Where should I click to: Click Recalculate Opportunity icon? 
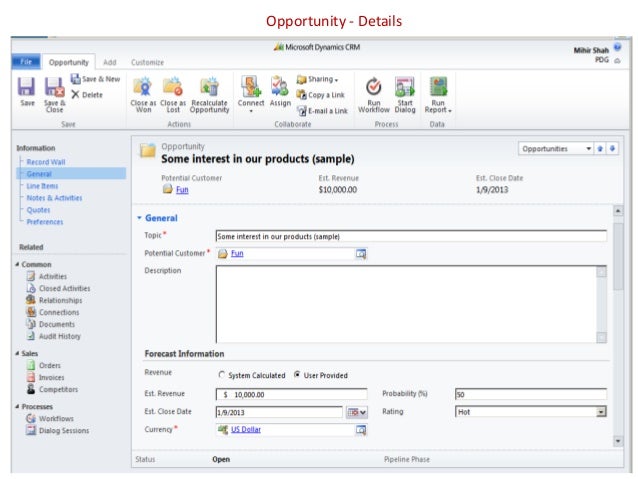click(x=210, y=94)
